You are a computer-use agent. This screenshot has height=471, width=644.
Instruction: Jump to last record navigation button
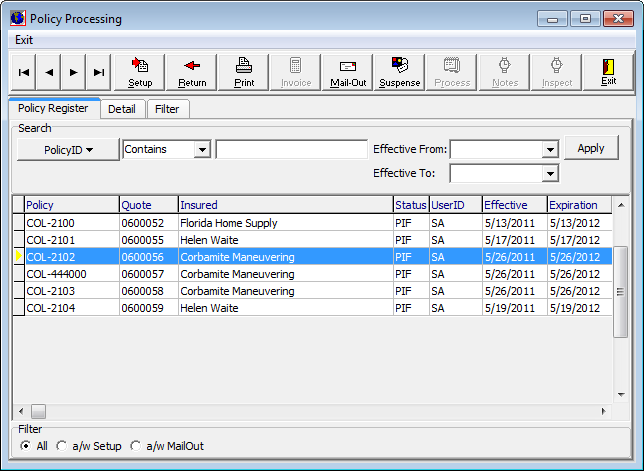(x=98, y=72)
